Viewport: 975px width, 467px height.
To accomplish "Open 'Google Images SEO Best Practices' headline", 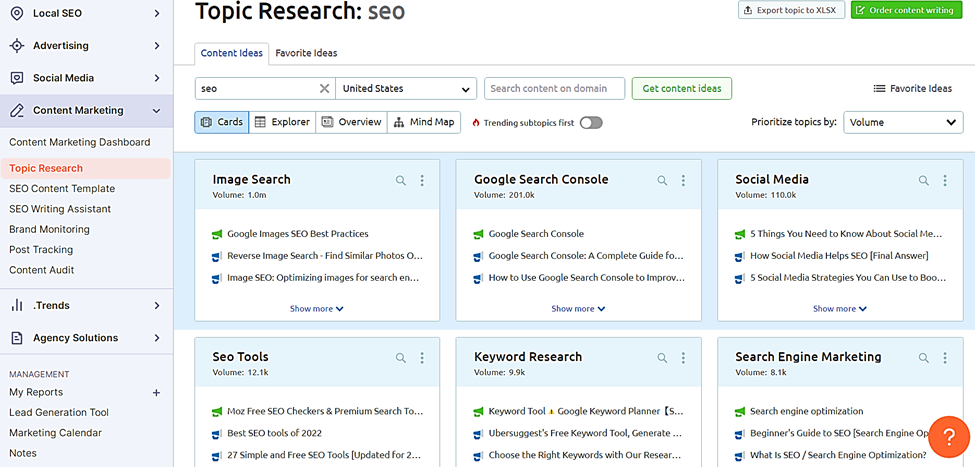I will (x=298, y=234).
